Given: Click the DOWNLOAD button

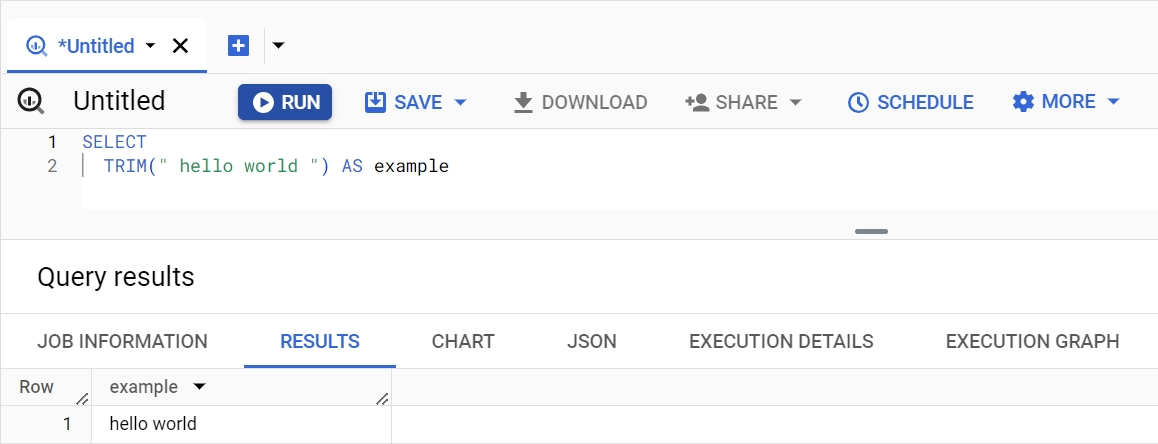Looking at the screenshot, I should pyautogui.click(x=580, y=102).
